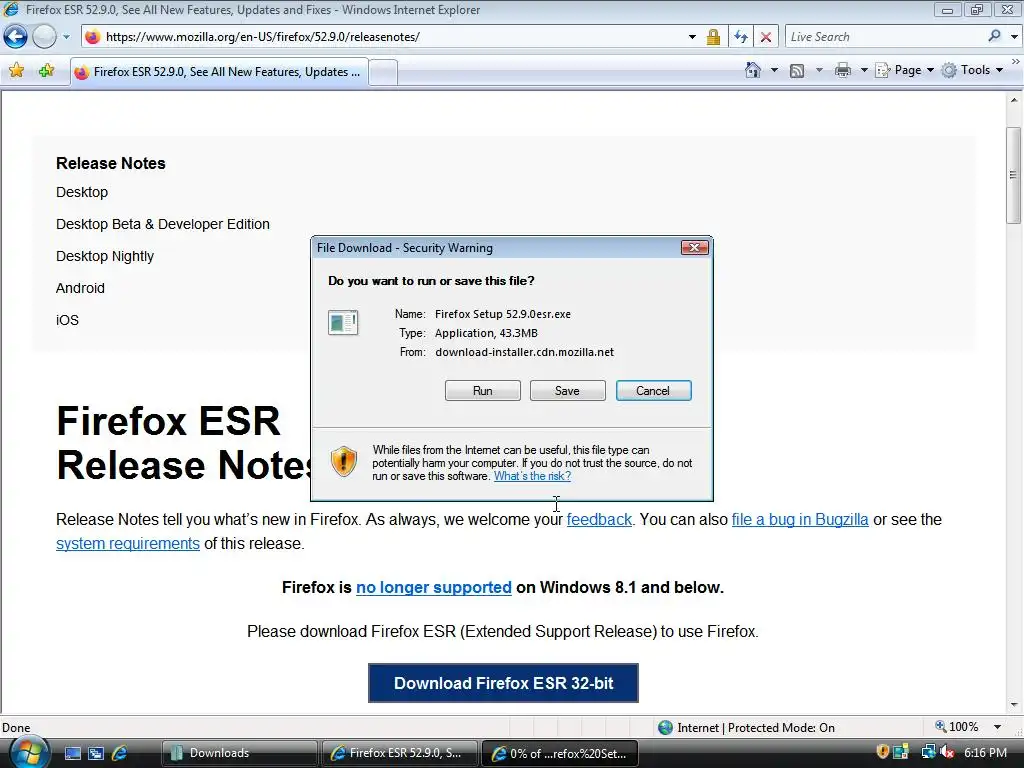Click the application file type icon
1024x768 pixels.
click(x=343, y=323)
